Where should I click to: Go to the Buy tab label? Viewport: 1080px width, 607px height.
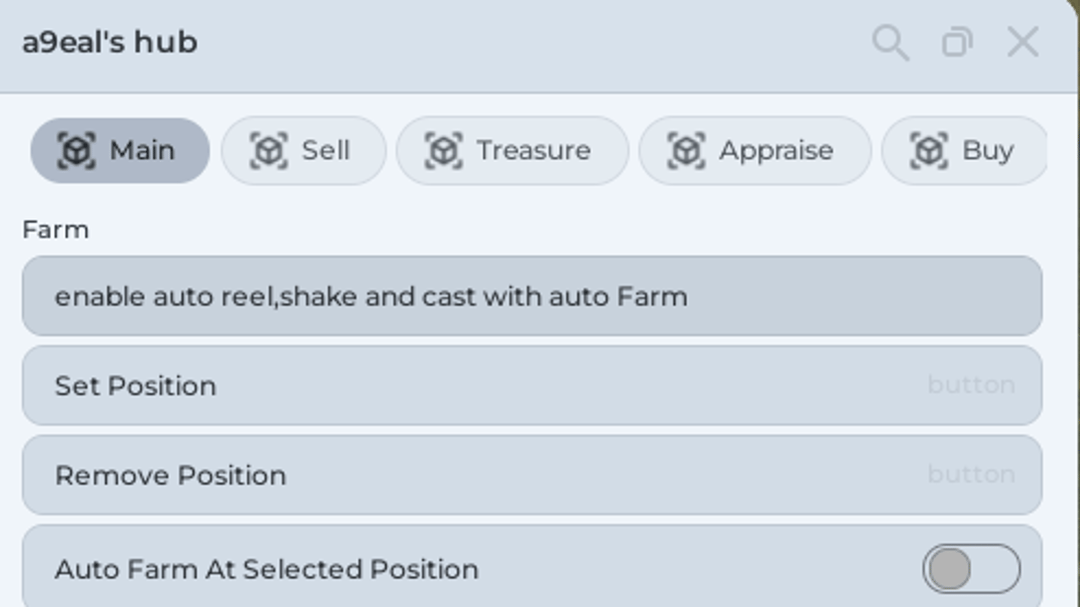(988, 151)
